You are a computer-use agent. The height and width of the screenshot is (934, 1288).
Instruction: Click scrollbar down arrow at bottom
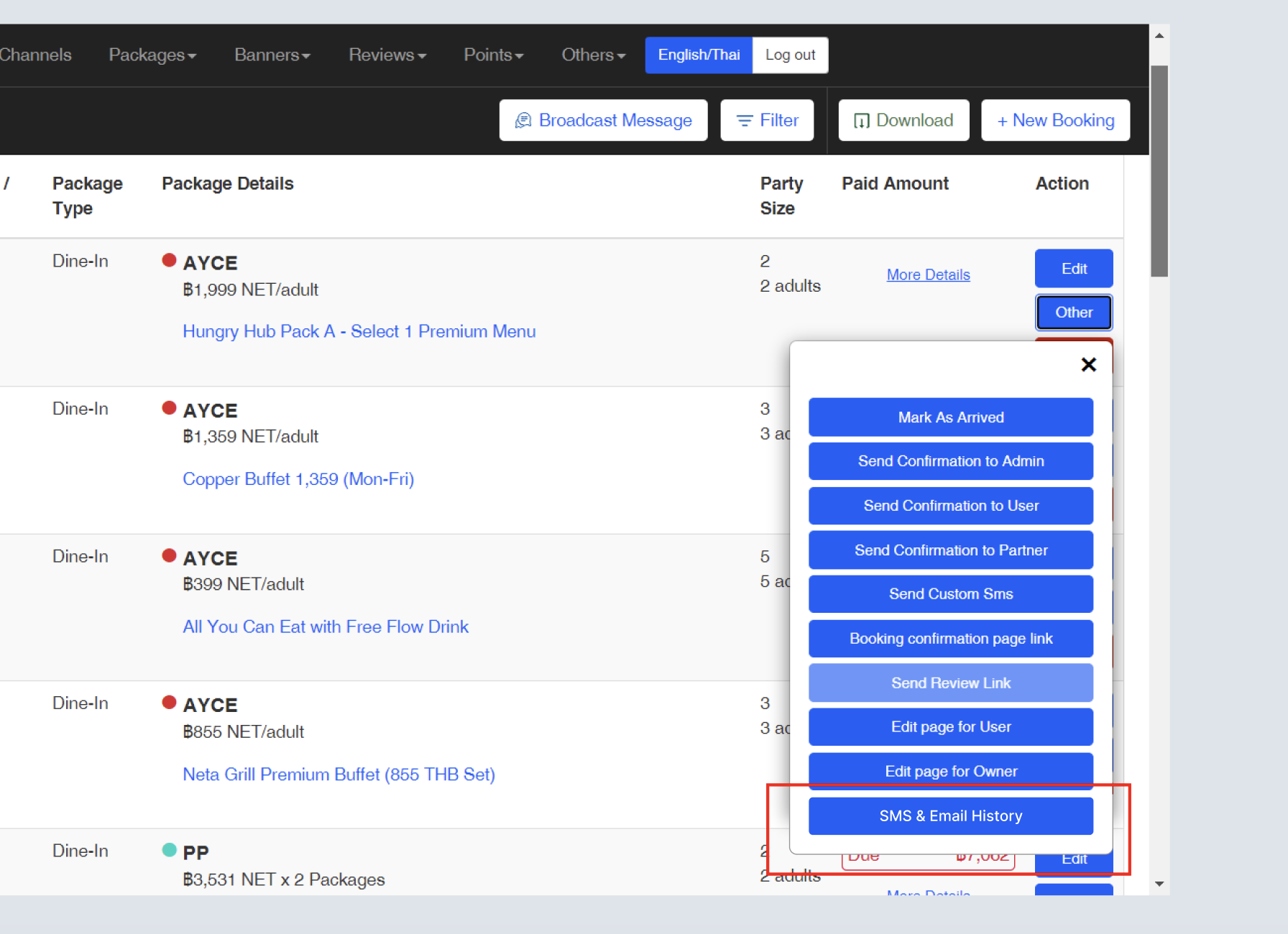click(x=1159, y=884)
